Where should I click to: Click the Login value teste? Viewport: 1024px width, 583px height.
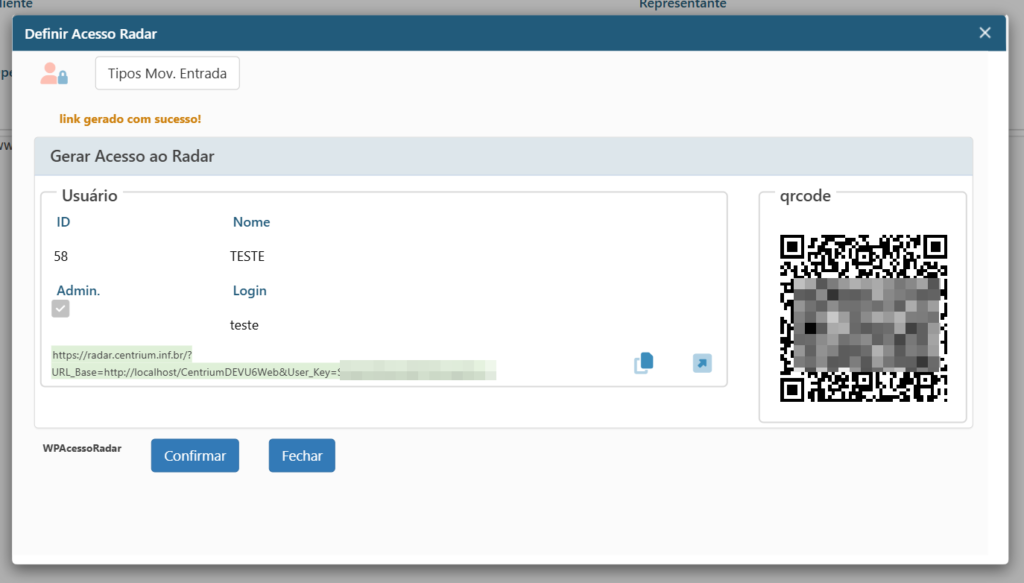click(244, 325)
